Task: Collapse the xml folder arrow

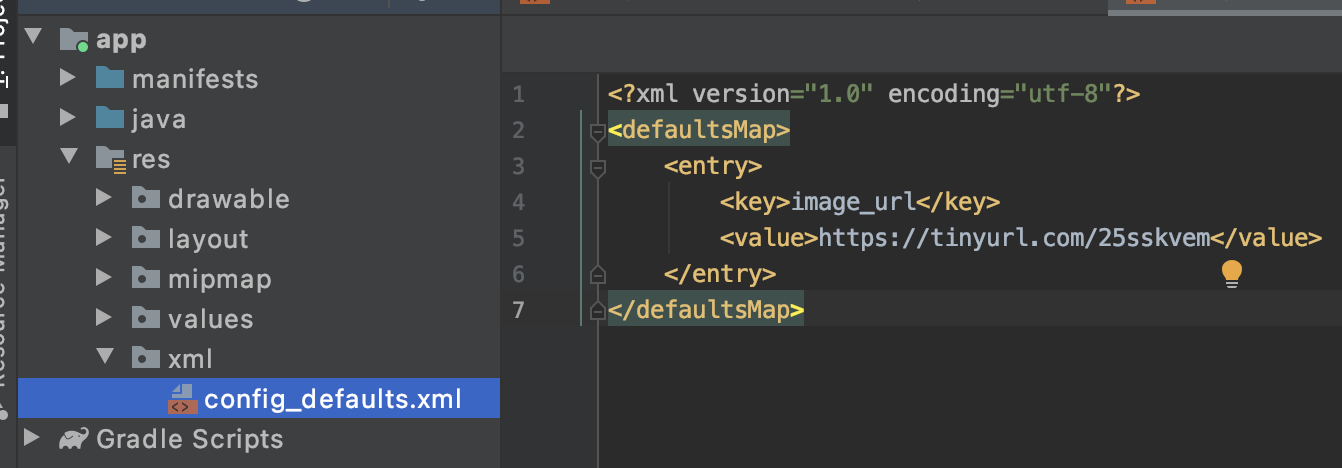Action: click(x=103, y=358)
